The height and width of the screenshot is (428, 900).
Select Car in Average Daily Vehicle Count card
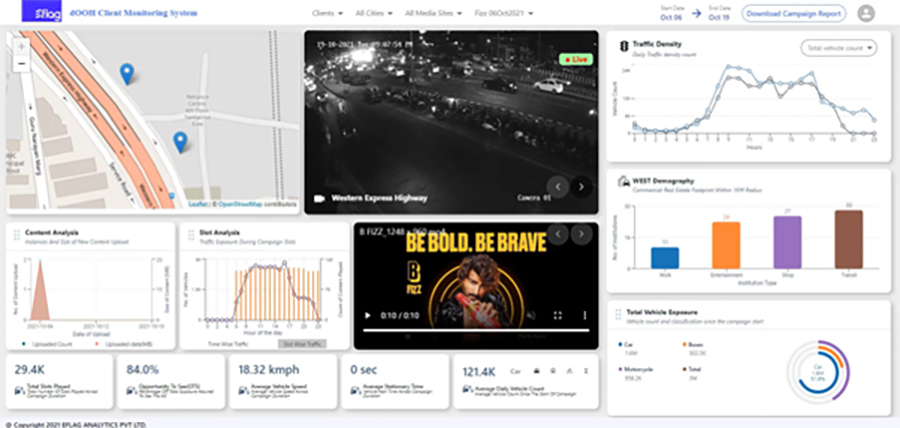coord(515,372)
